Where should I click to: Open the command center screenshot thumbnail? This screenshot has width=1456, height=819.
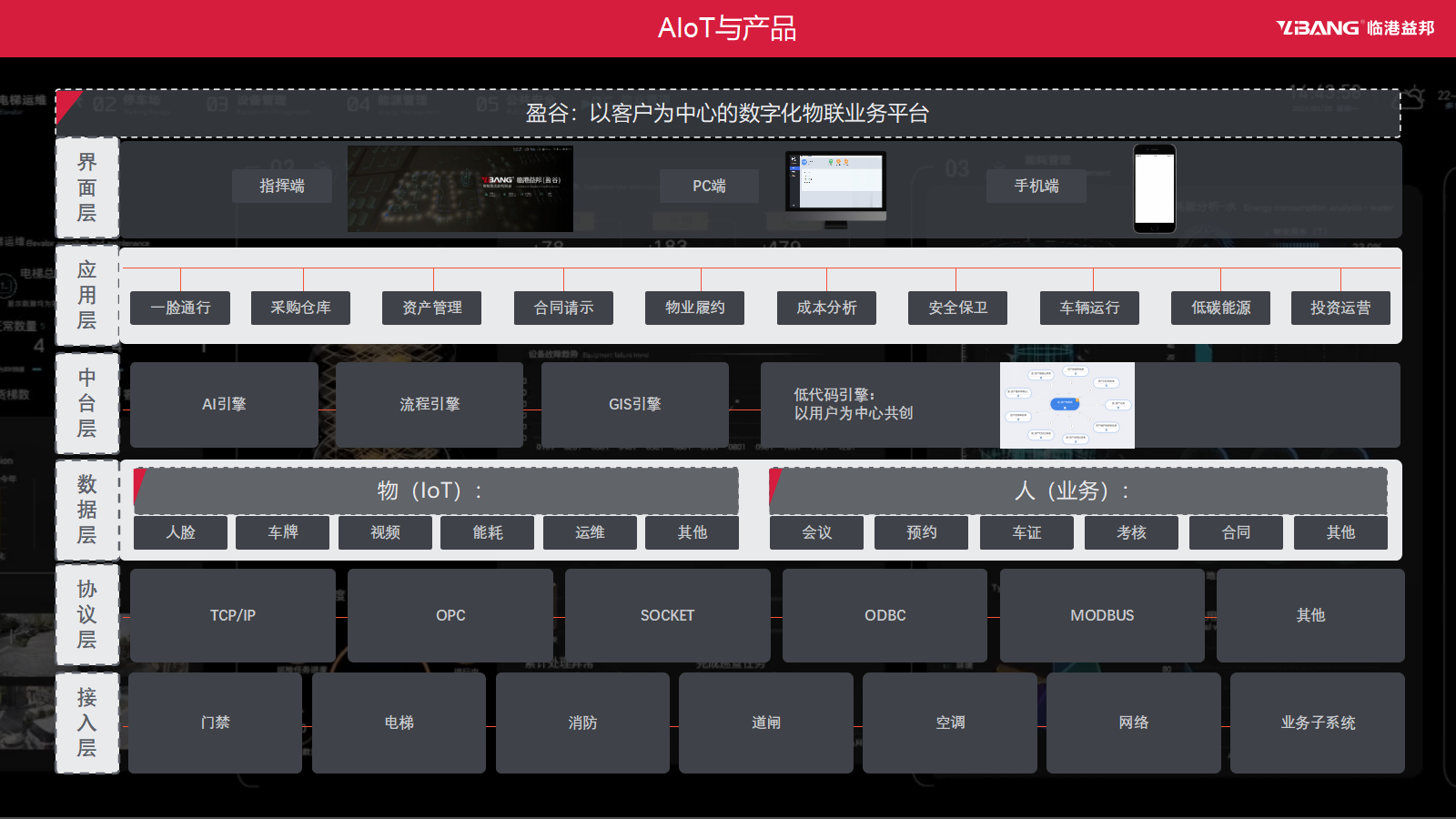click(x=460, y=188)
